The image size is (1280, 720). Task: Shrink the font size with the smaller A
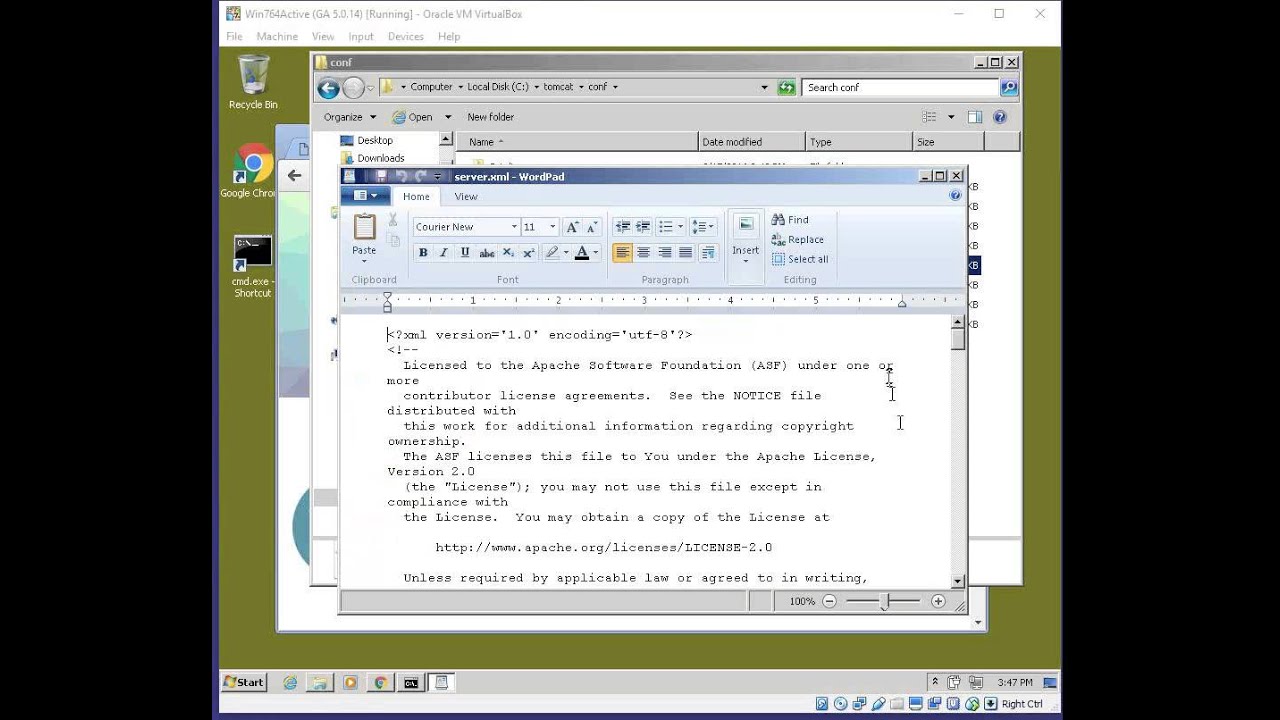(591, 227)
